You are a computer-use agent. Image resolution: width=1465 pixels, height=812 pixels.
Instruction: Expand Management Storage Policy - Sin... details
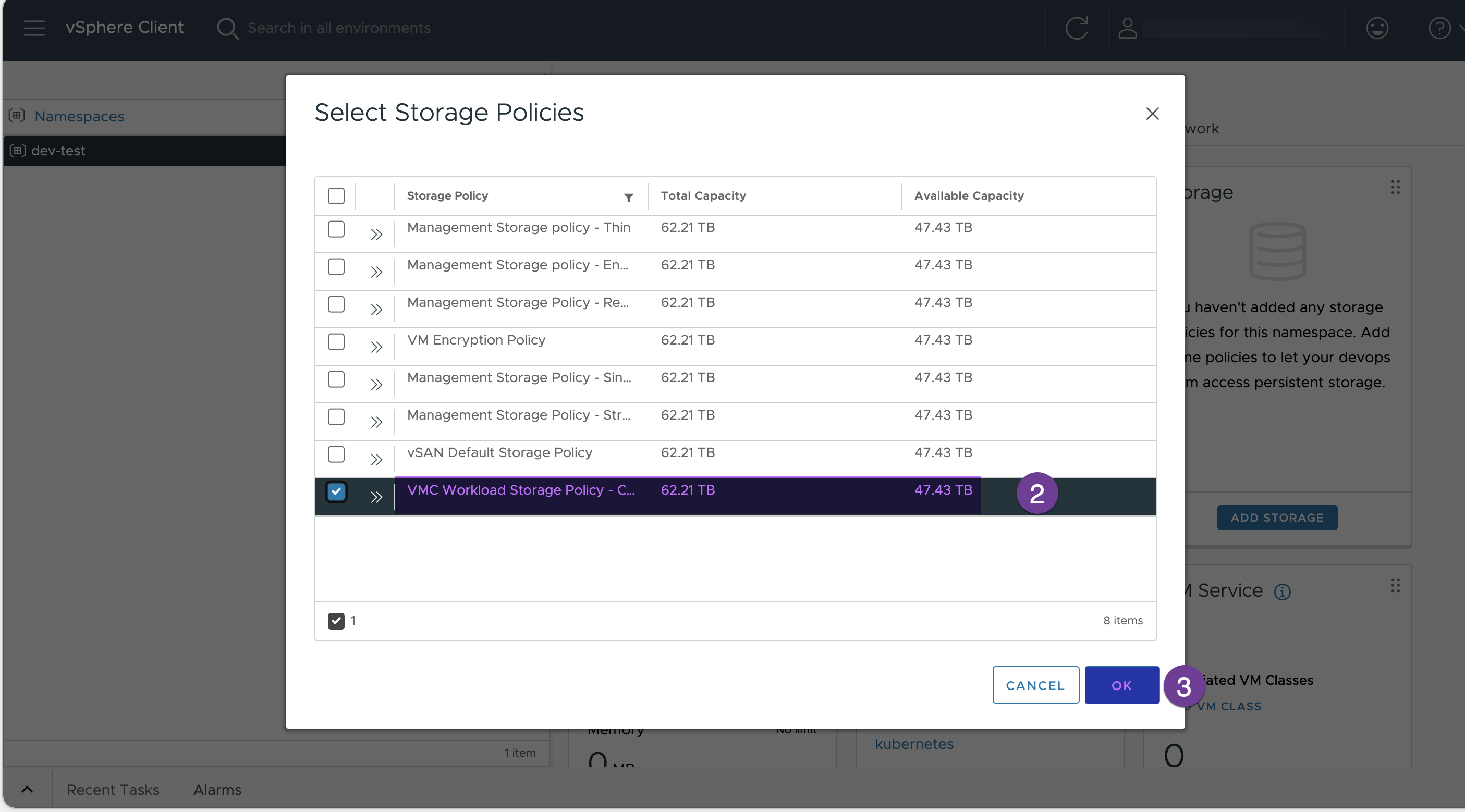tap(376, 385)
